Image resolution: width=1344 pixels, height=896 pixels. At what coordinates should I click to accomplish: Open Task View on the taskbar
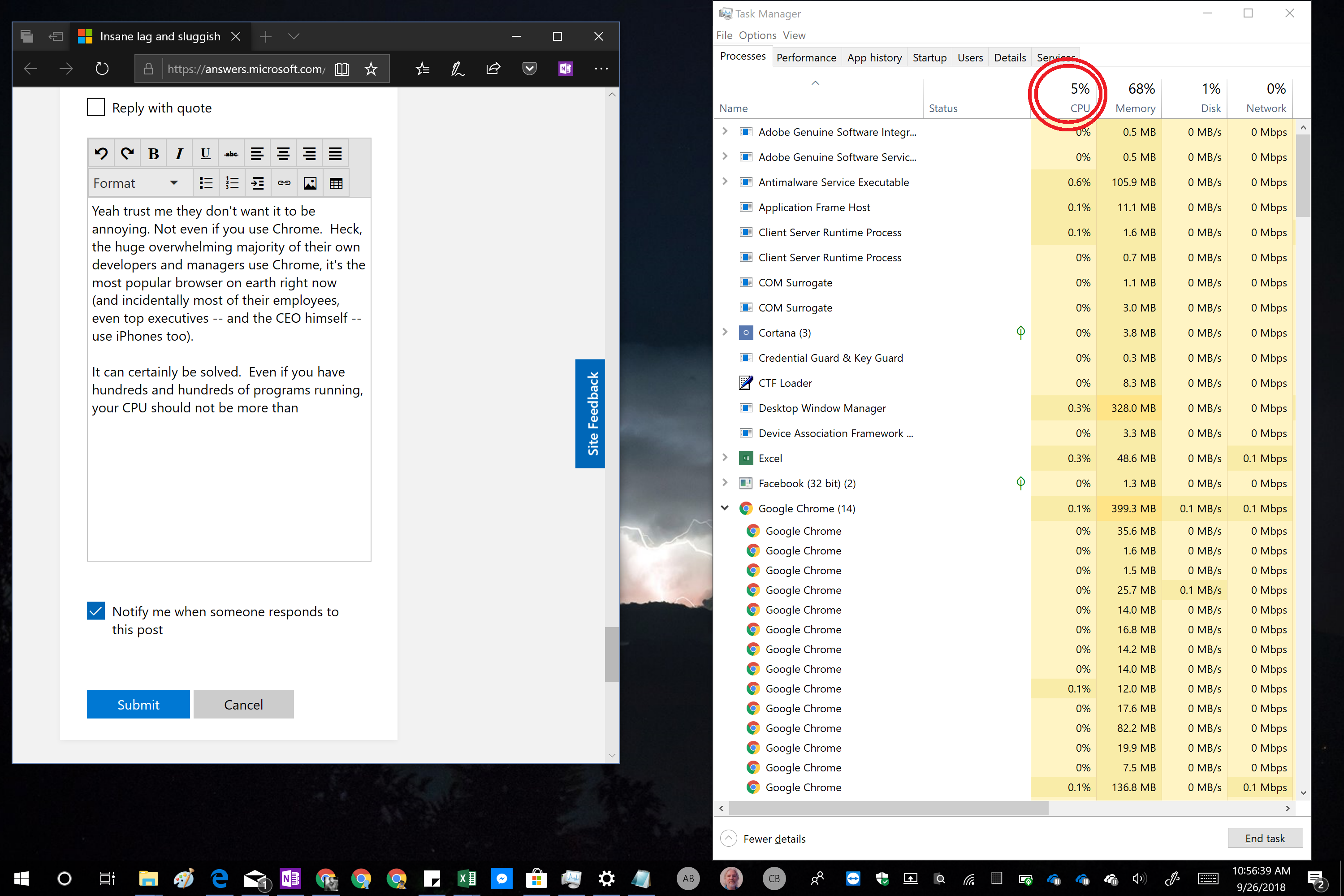[x=107, y=878]
